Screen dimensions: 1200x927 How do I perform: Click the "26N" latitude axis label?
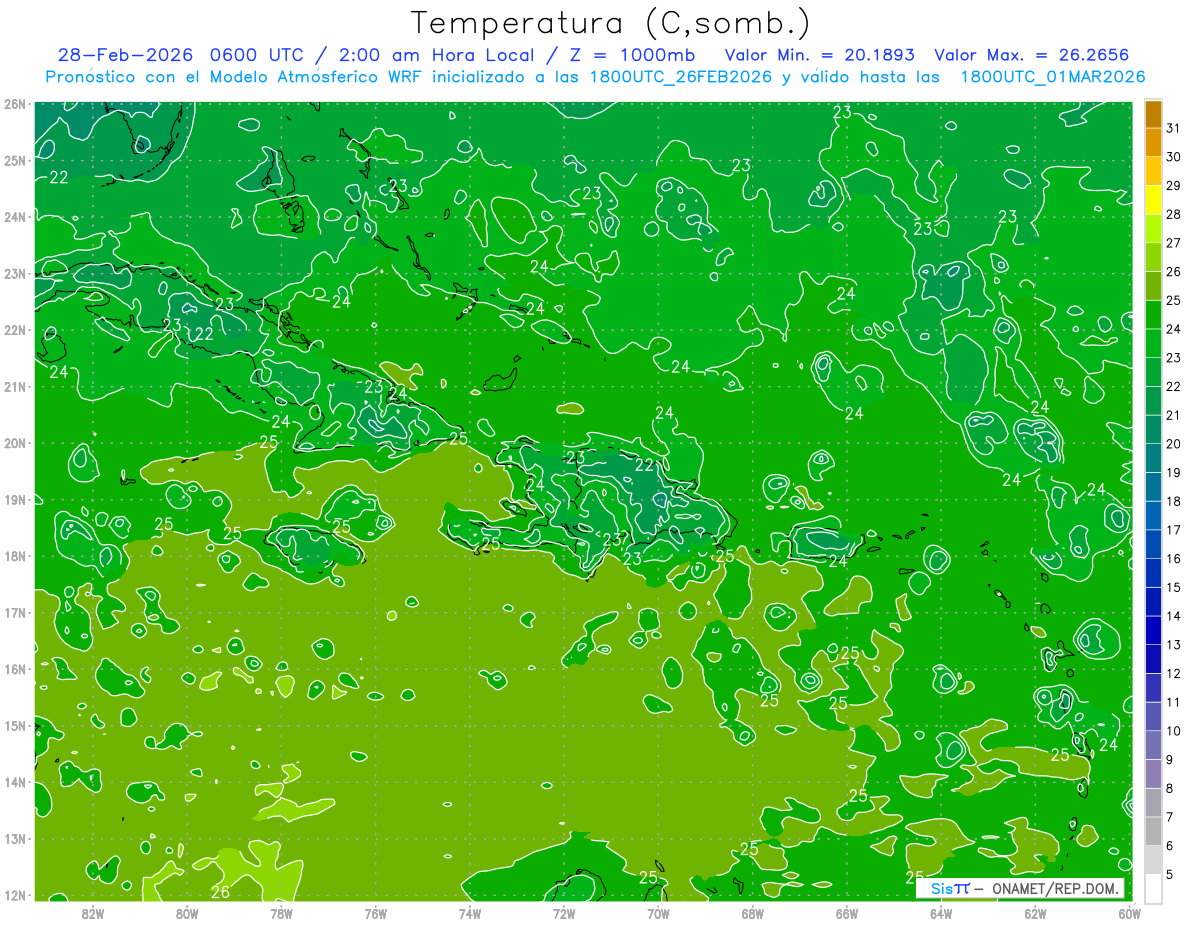pos(15,104)
